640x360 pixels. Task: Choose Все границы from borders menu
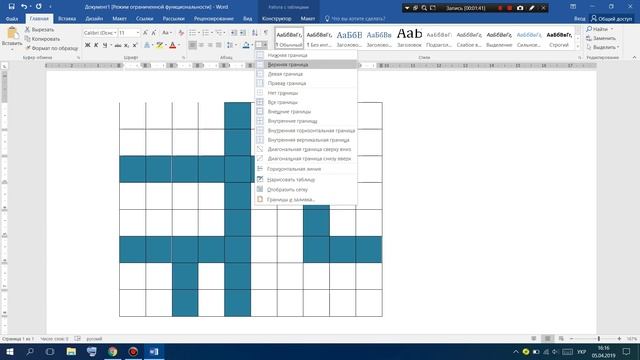click(x=306, y=102)
